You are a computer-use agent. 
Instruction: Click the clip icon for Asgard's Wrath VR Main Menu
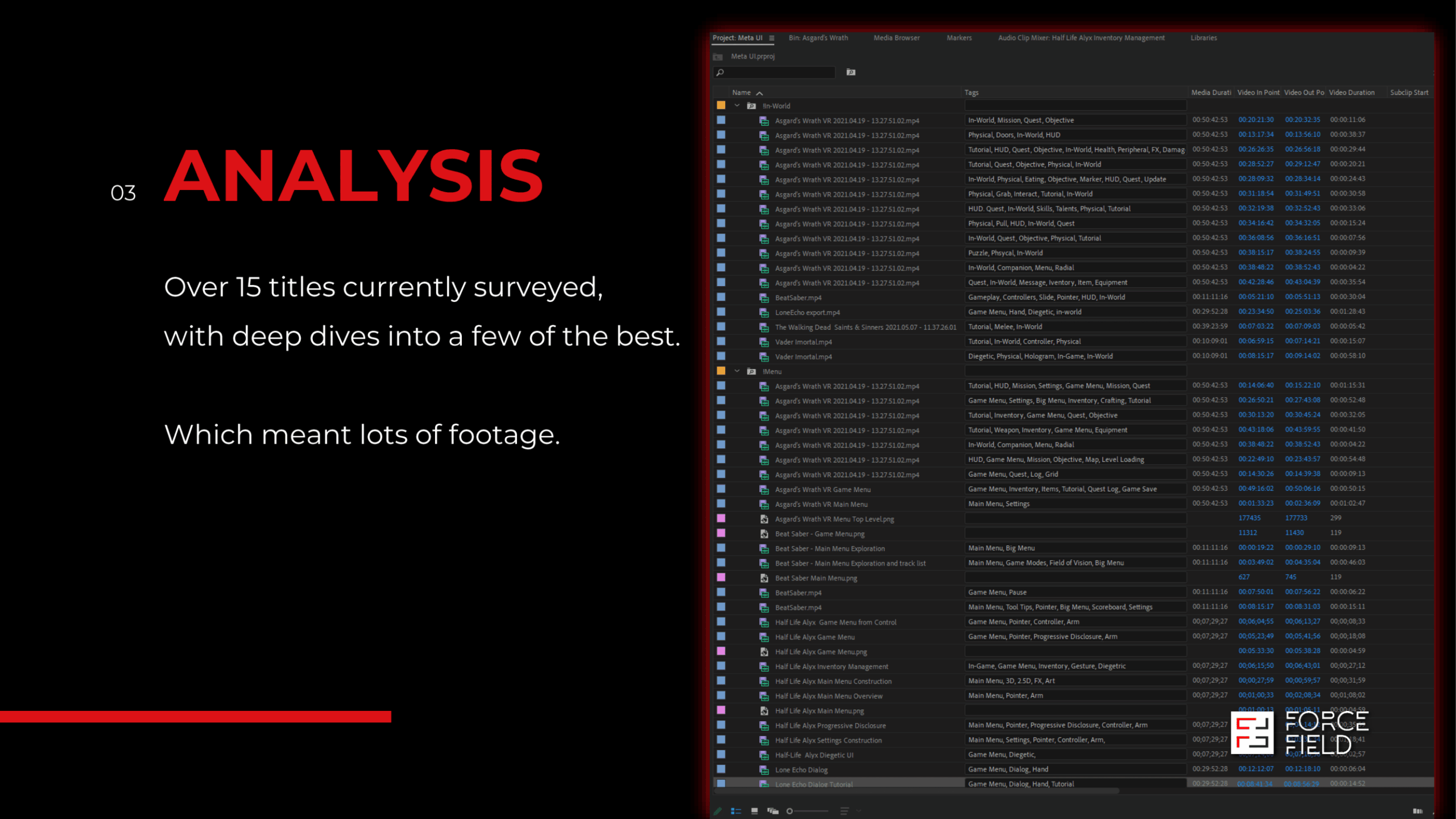pyautogui.click(x=764, y=504)
